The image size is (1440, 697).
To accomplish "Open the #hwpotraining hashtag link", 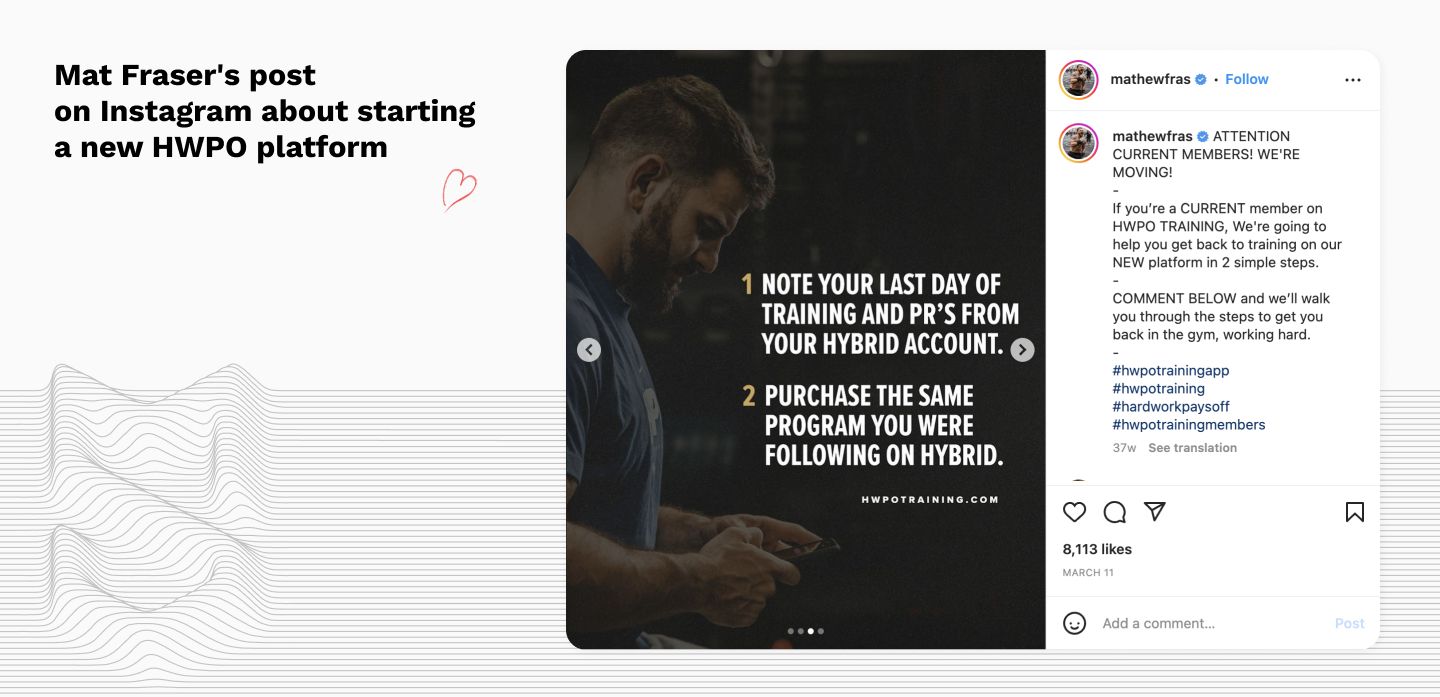I will [x=1158, y=388].
